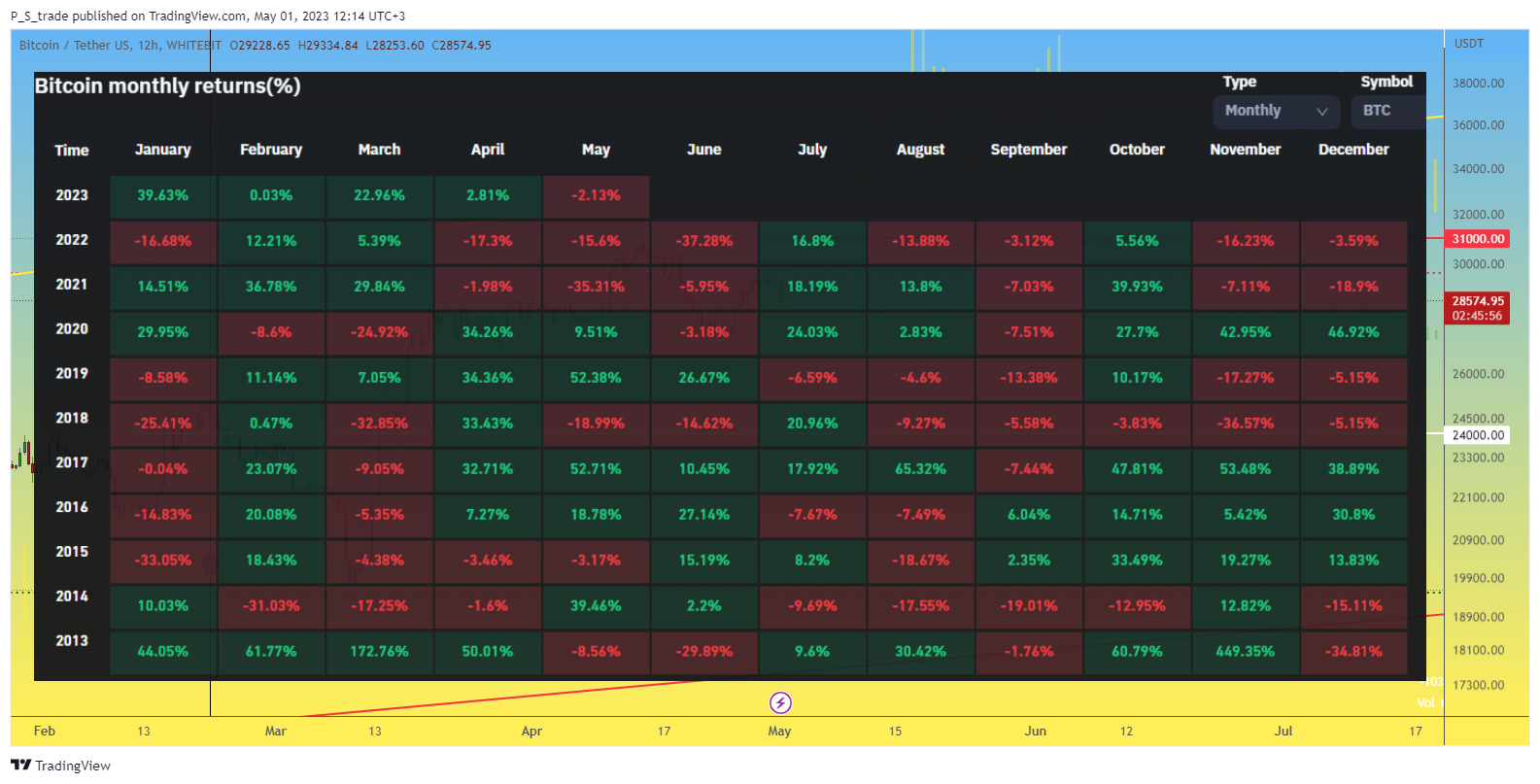Click the 39.93% cell for October 2021

[1137, 288]
